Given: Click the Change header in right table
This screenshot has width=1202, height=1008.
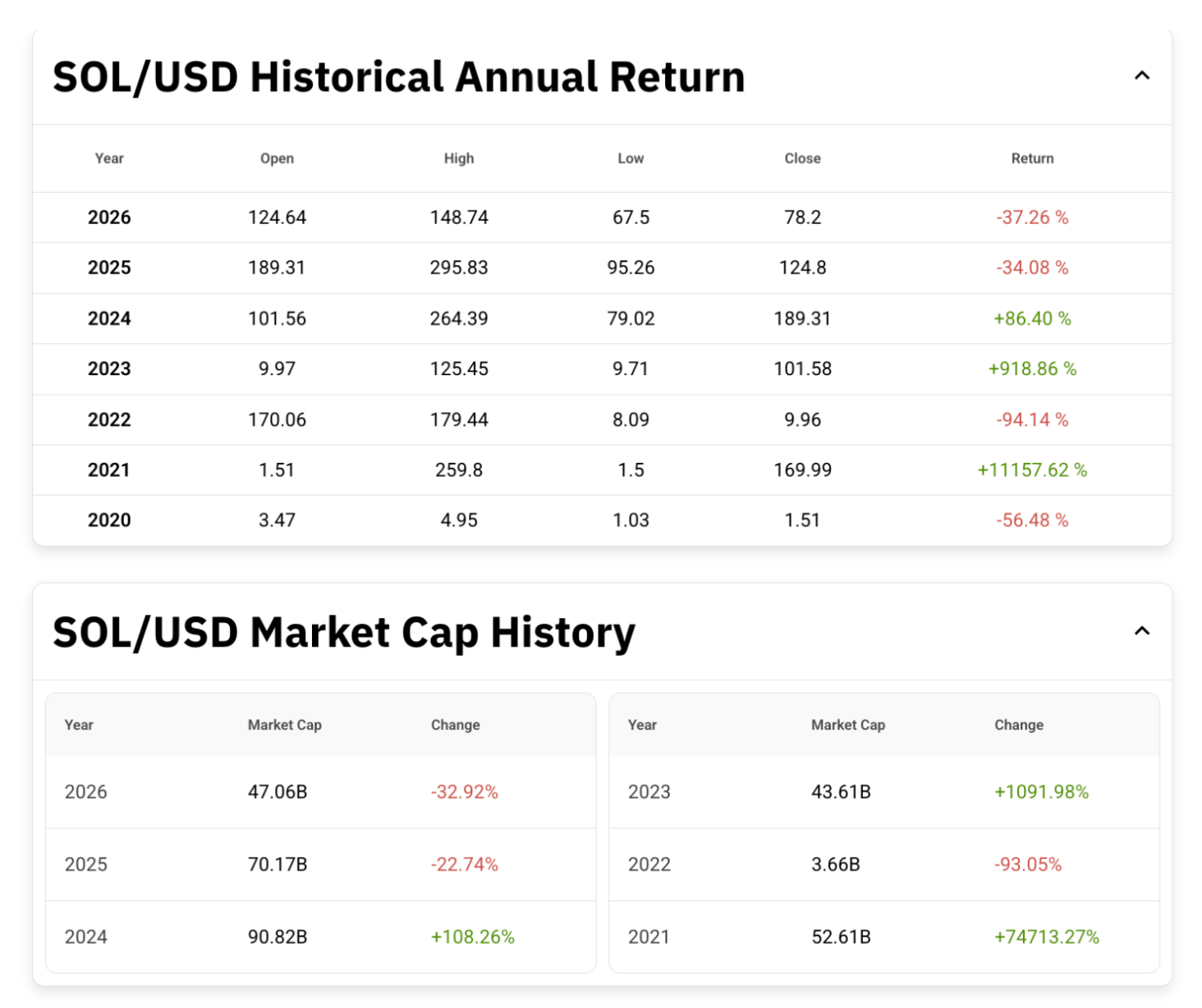Looking at the screenshot, I should (1018, 725).
